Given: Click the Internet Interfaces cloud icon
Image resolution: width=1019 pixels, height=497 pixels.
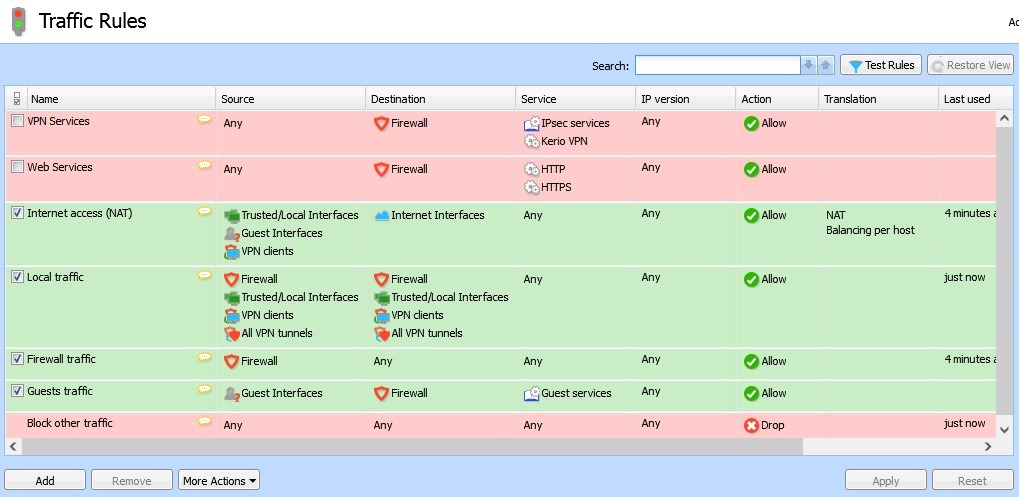Looking at the screenshot, I should [x=381, y=216].
